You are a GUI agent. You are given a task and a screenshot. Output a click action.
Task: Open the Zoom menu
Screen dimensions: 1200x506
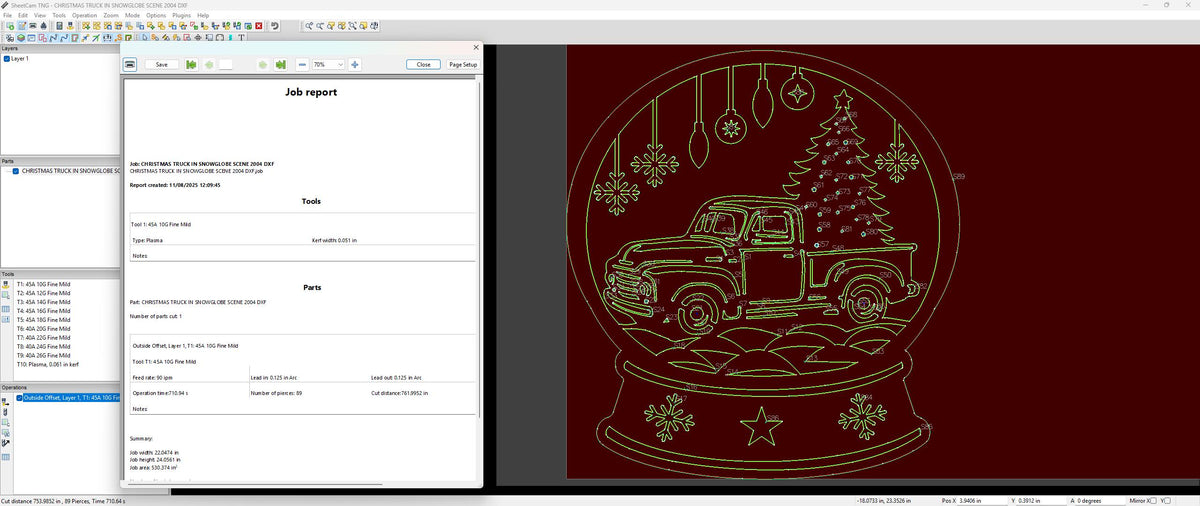(111, 16)
